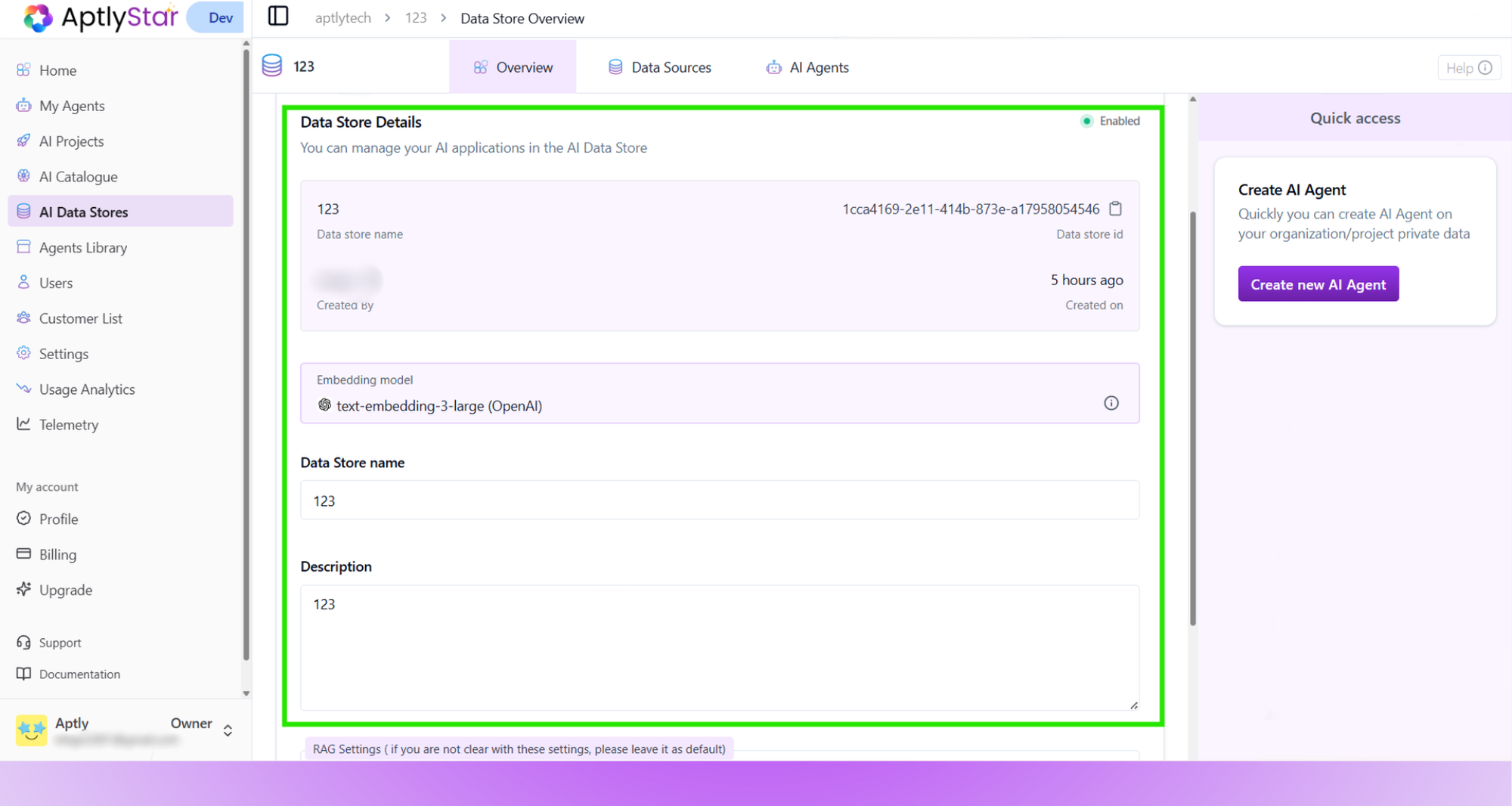Open the Billing page
1512x806 pixels.
pyautogui.click(x=57, y=554)
